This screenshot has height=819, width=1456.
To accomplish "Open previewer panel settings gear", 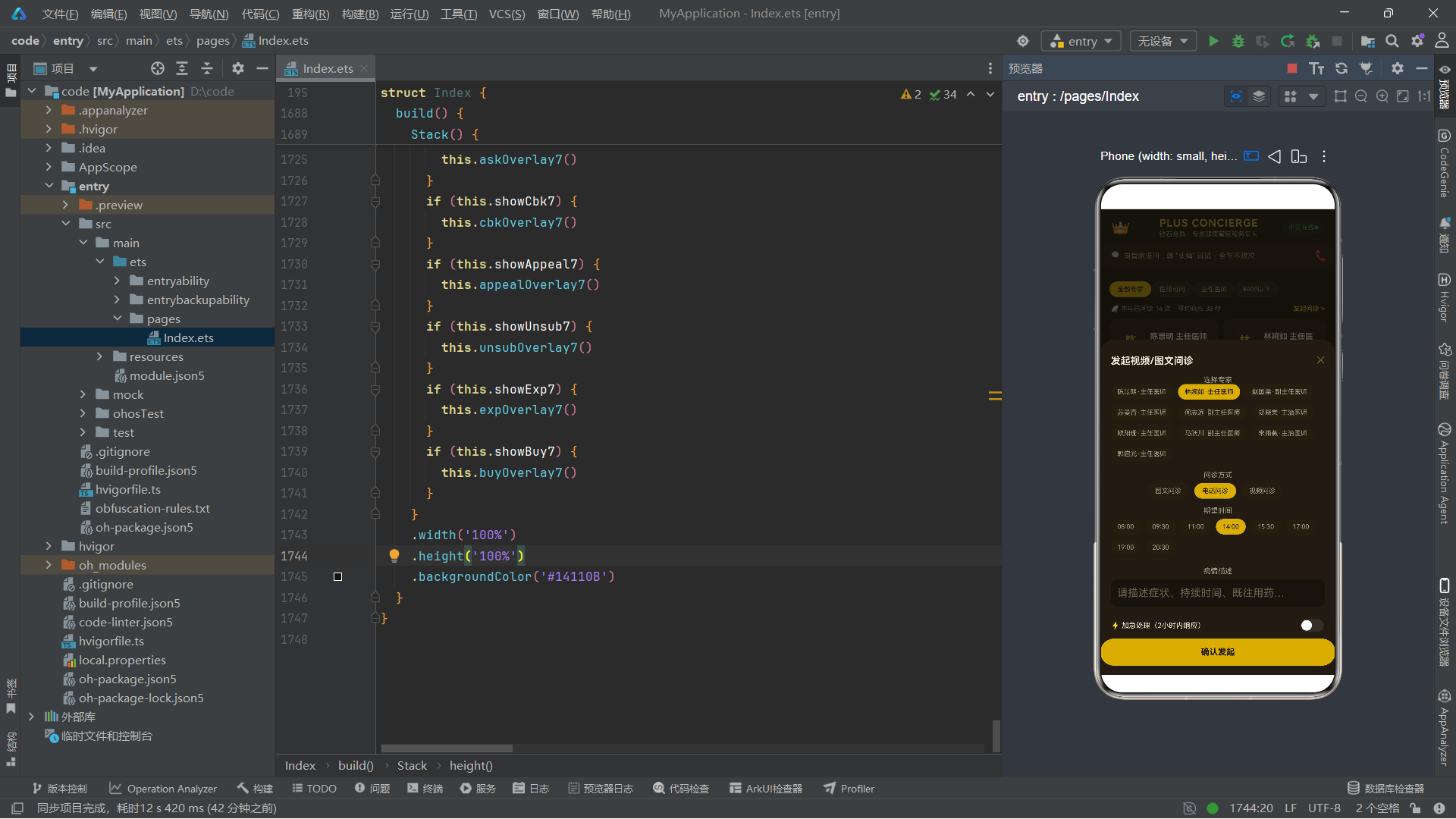I will tap(1398, 68).
